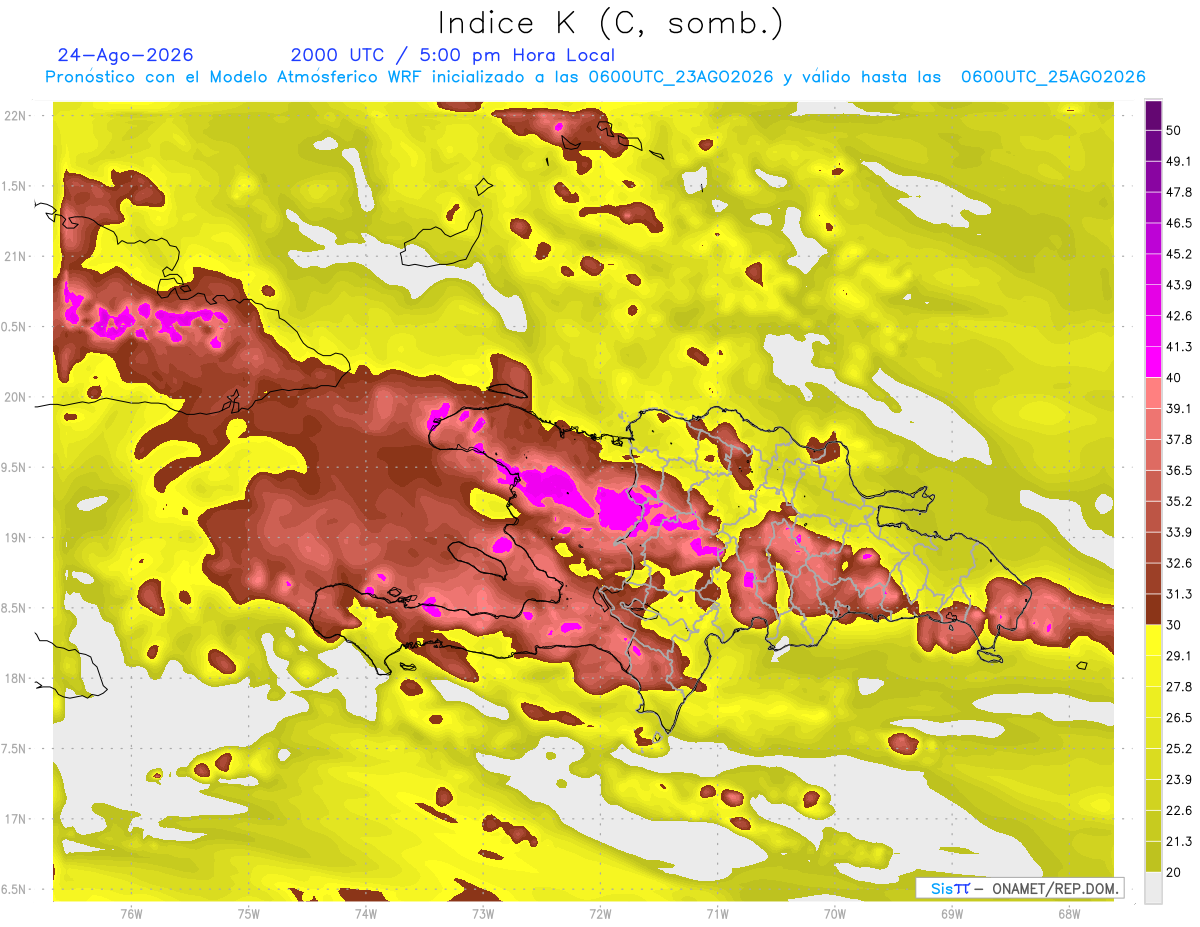Screen dimensions: 1200x927
Task: Click the salmon swatch between 39.1 and 40
Action: (1153, 393)
